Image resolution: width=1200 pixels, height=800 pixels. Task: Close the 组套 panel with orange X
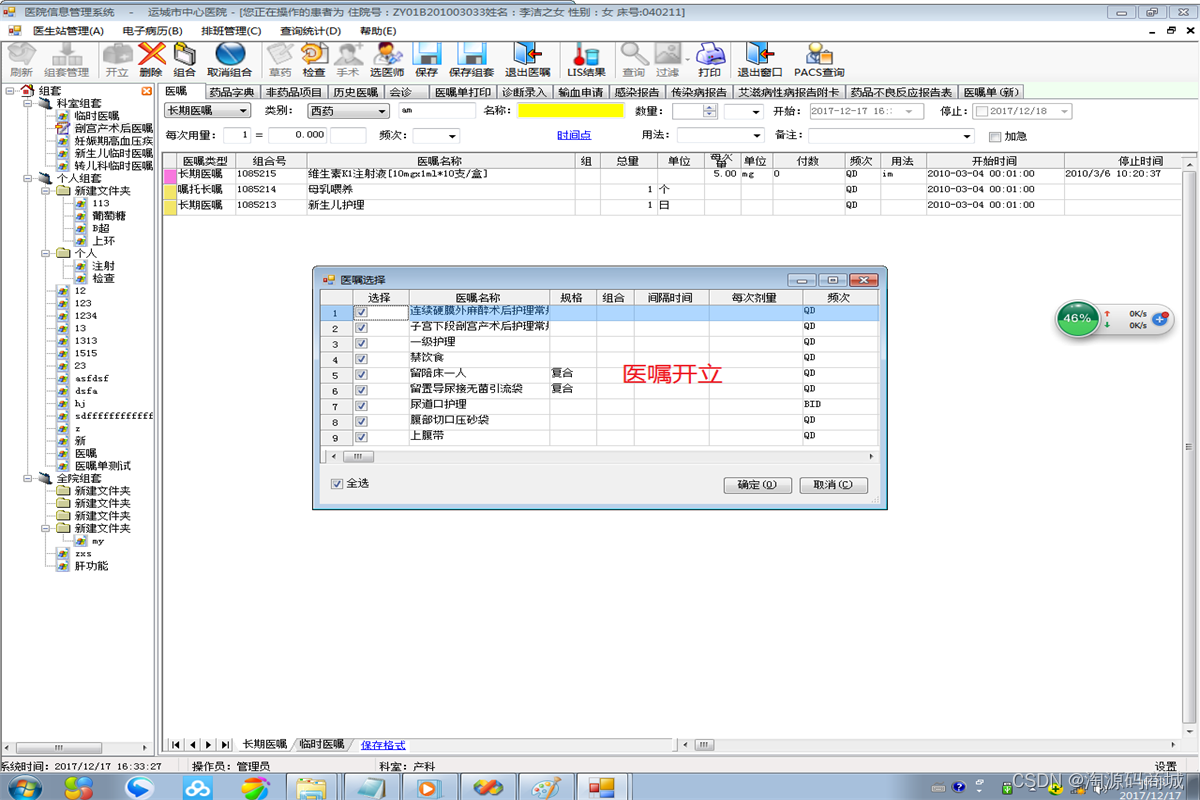147,91
